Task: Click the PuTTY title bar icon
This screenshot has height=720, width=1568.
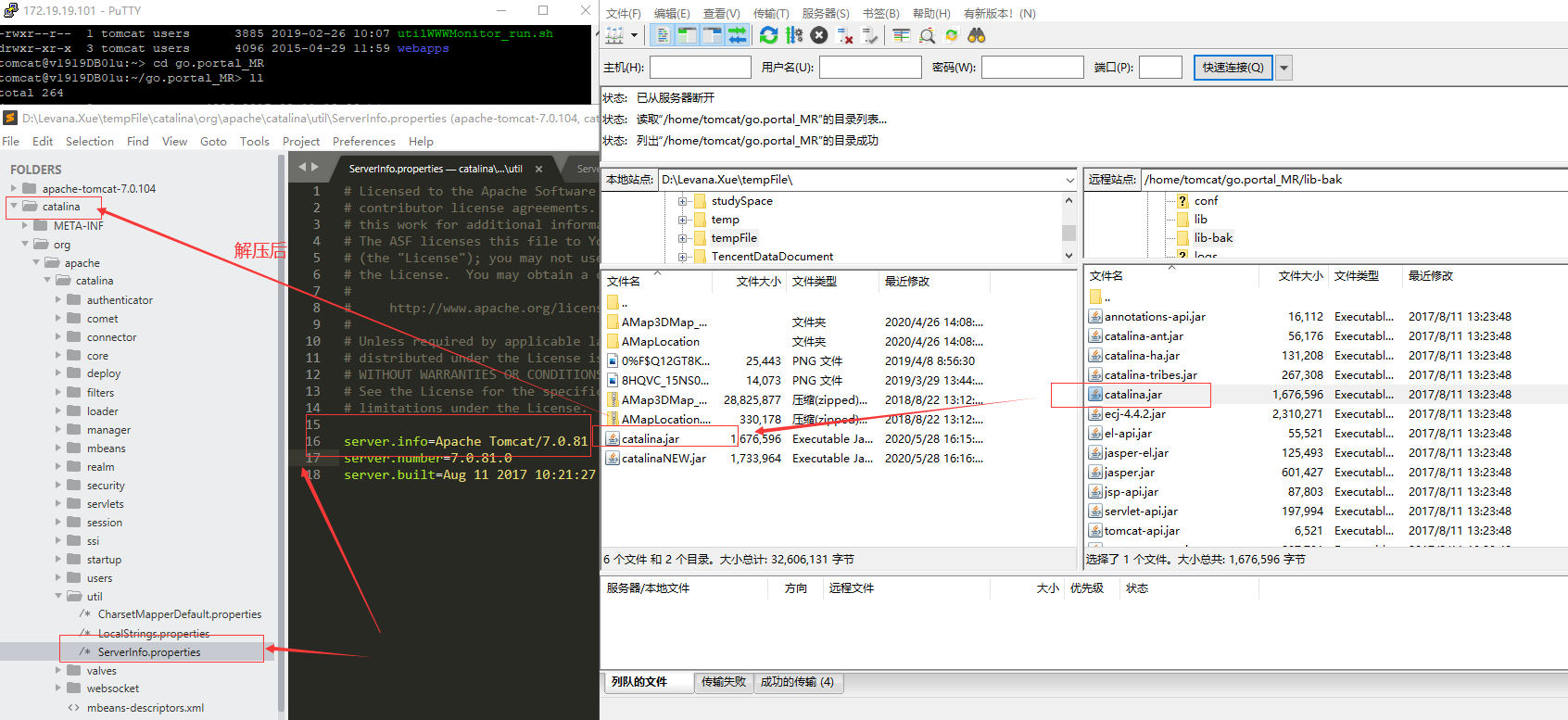Action: (10, 10)
